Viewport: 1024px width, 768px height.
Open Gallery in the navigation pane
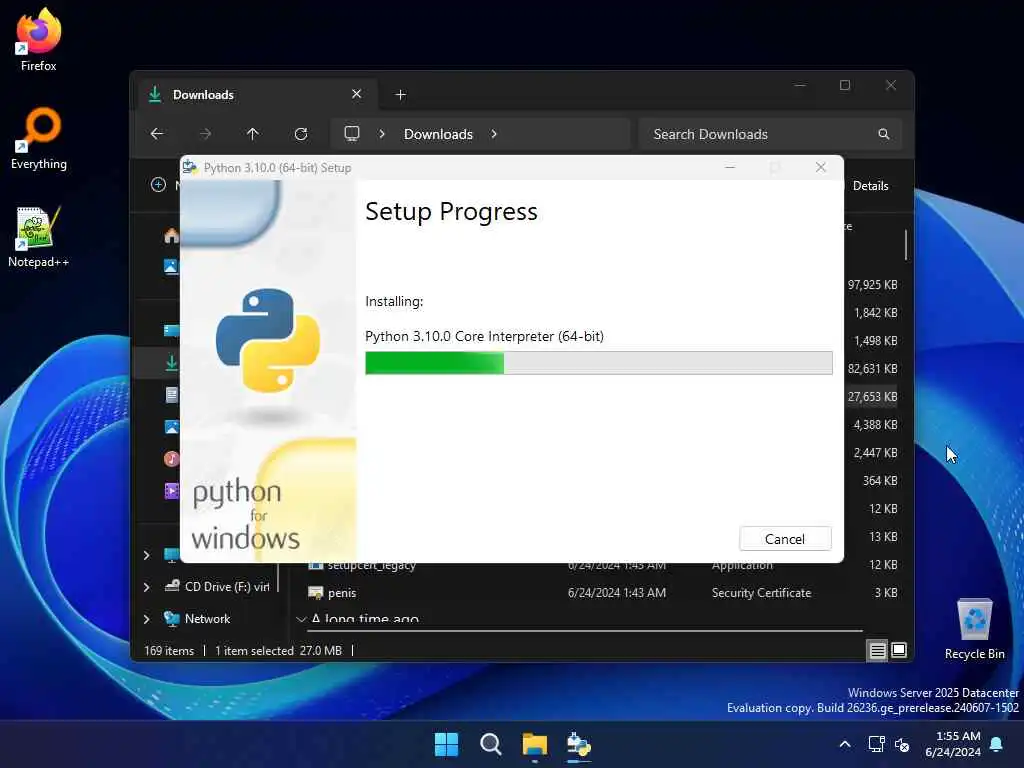point(171,266)
